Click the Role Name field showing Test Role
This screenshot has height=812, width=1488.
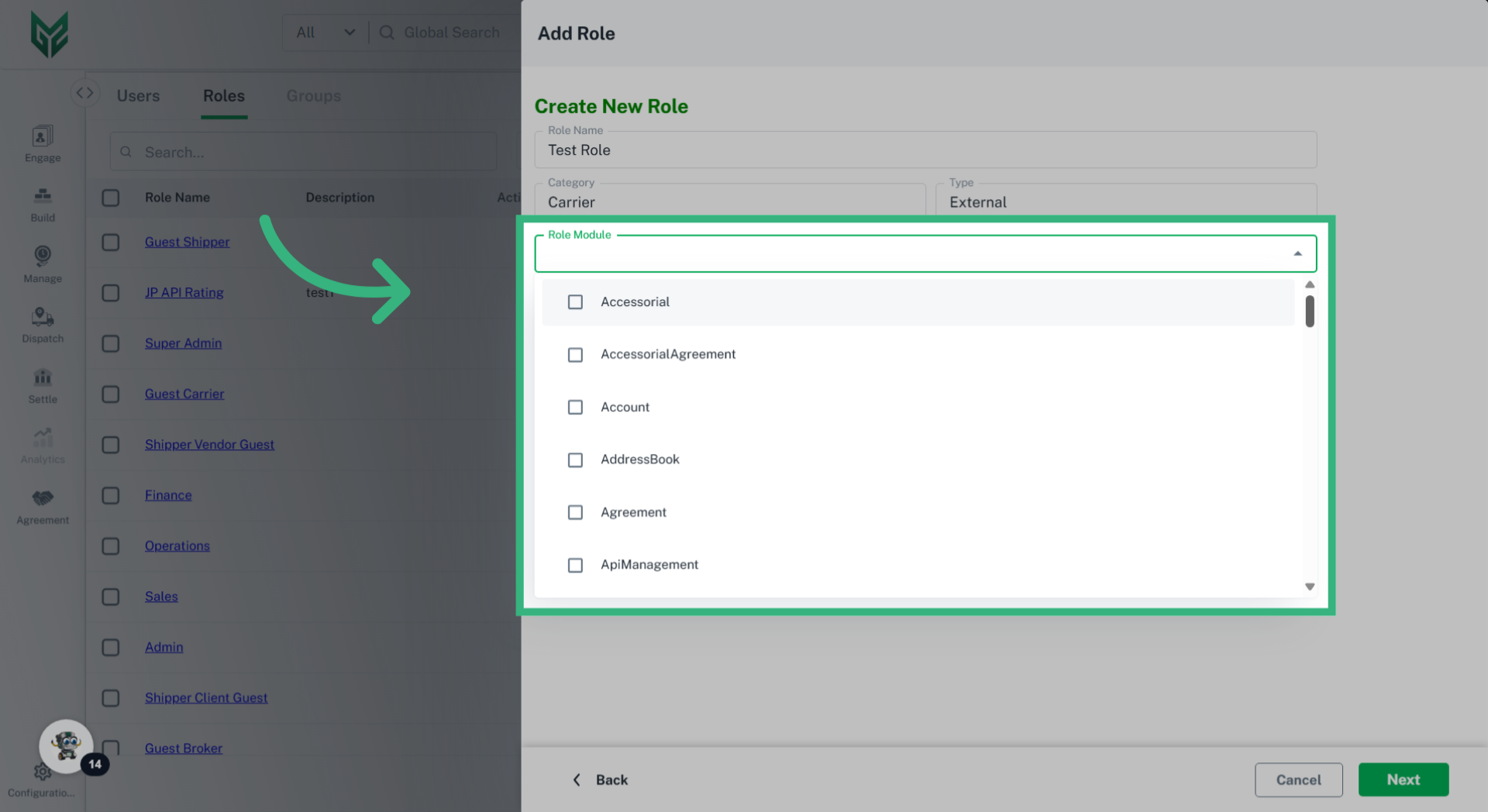pyautogui.click(x=925, y=150)
